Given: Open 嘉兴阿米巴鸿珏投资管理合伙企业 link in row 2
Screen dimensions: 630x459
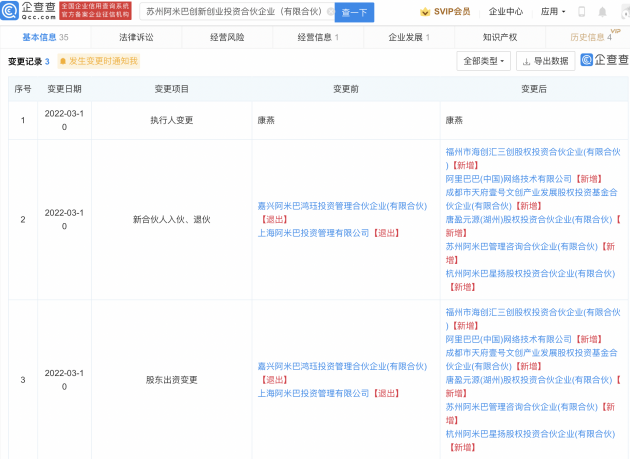Looking at the screenshot, I should (342, 206).
